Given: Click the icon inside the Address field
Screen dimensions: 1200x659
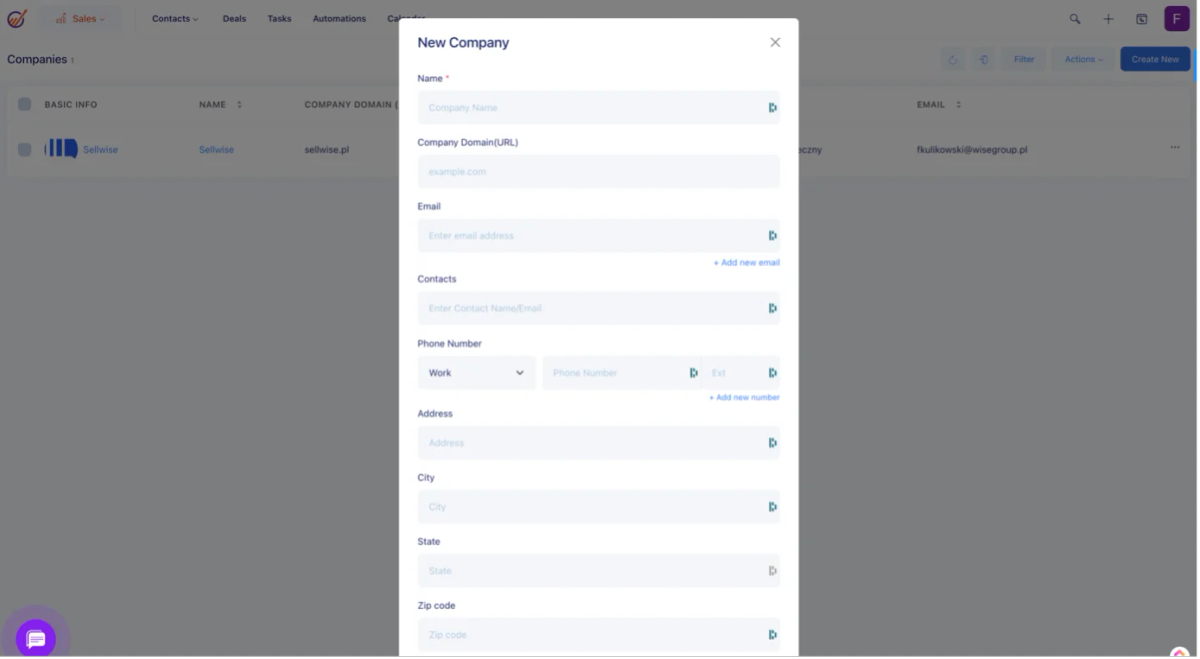Looking at the screenshot, I should [772, 443].
